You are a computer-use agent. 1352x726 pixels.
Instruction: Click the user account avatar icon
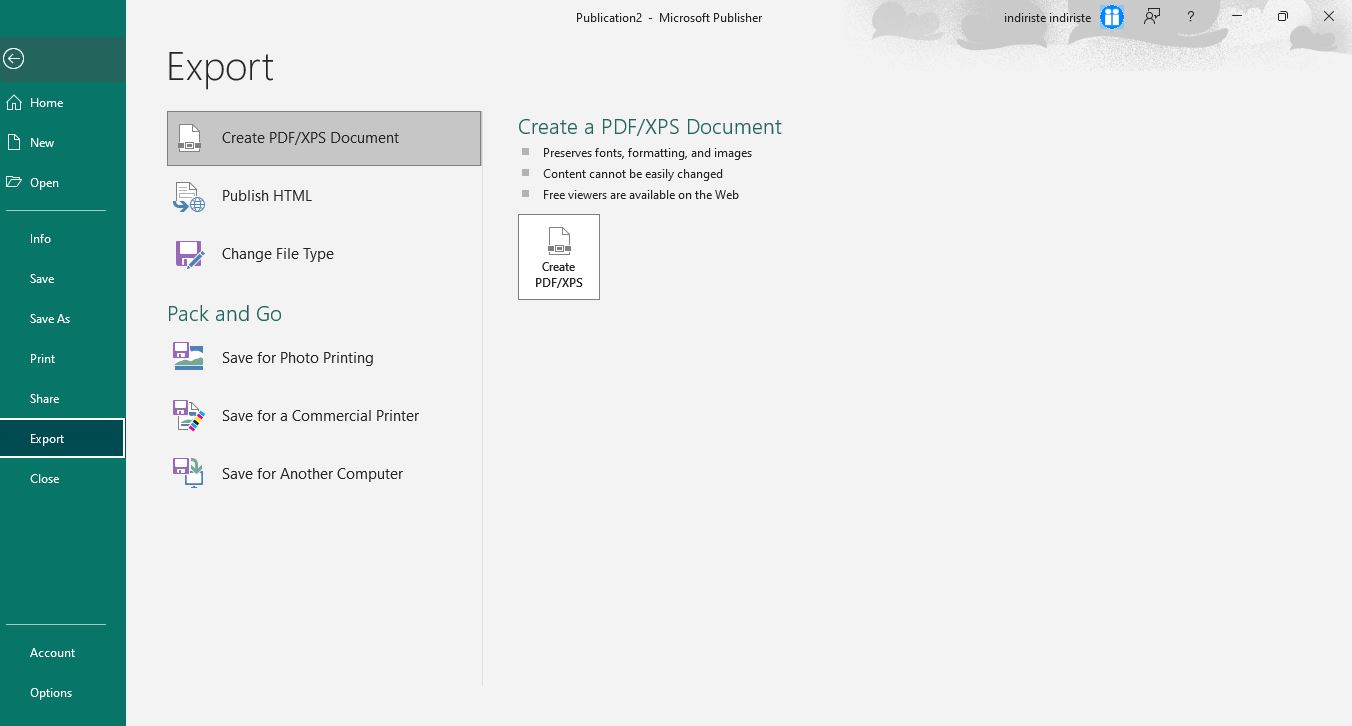click(1112, 17)
